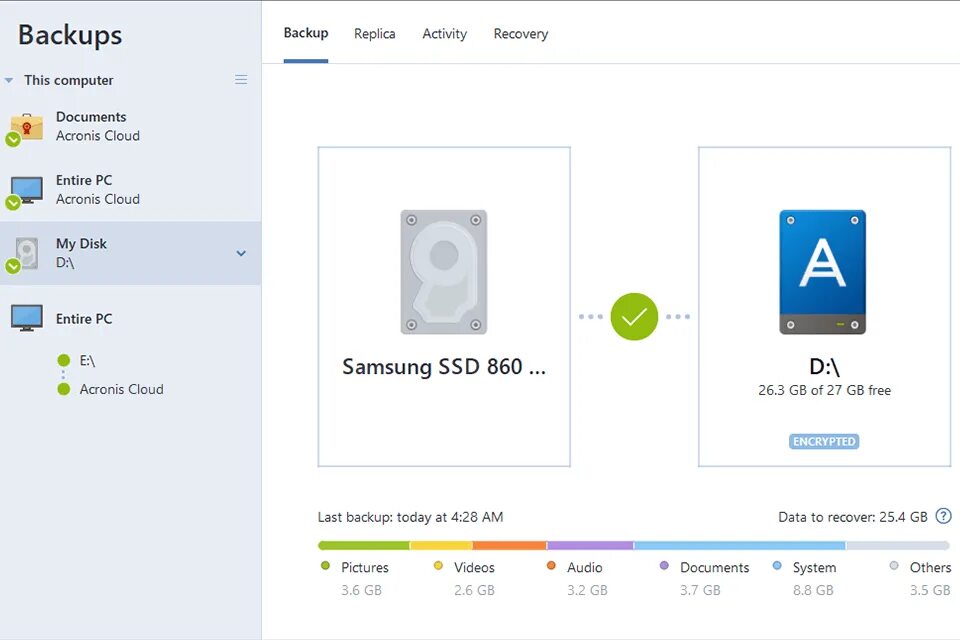Click the green checkmark between source and destination
Viewport: 960px width, 640px height.
pos(633,317)
